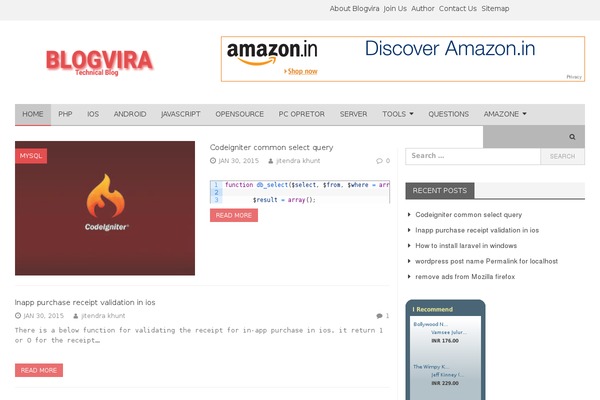
Task: Open recent post Codeigniter common select query
Action: pos(469,215)
